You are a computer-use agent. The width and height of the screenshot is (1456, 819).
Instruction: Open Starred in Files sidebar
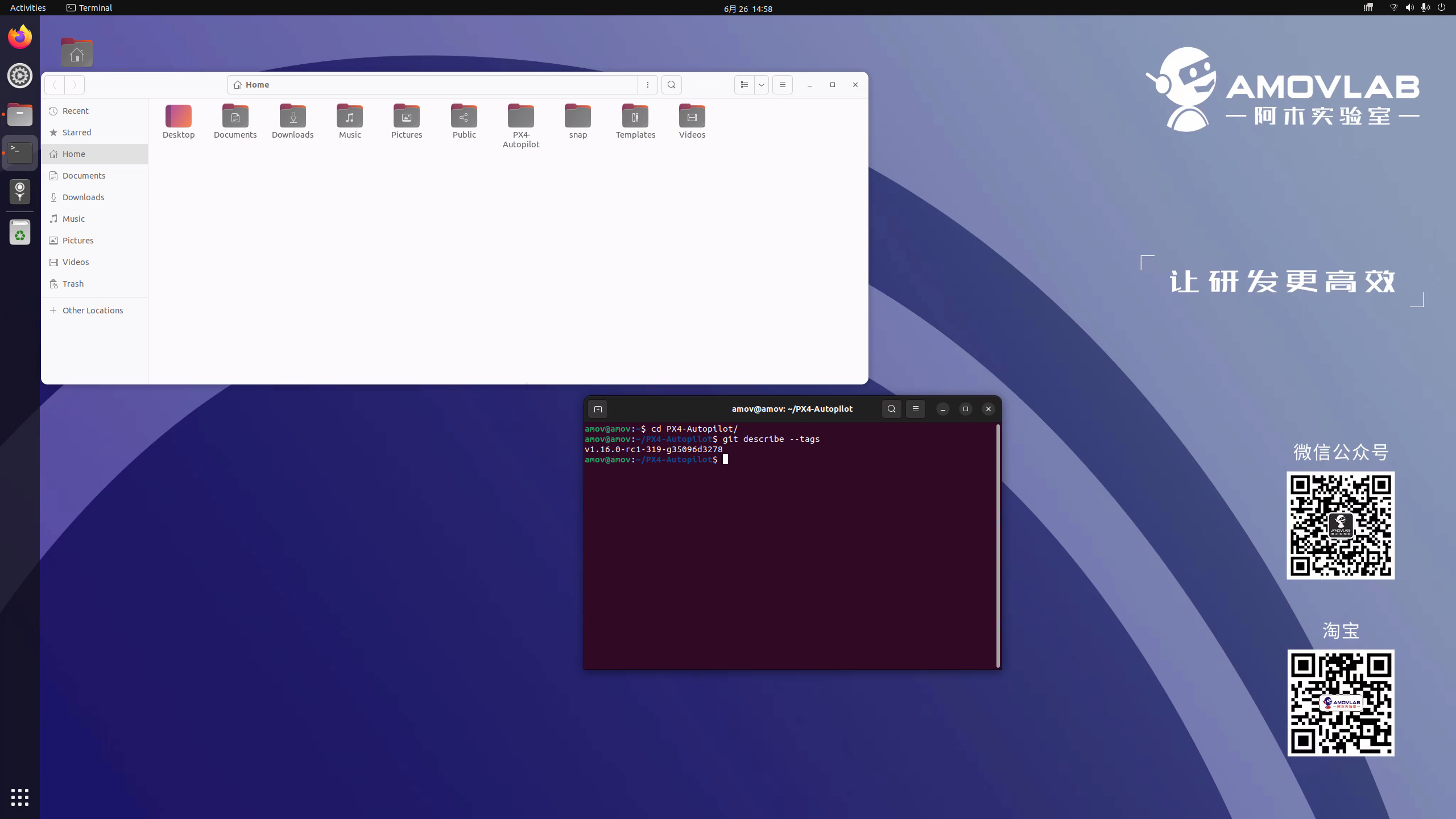[x=94, y=133]
